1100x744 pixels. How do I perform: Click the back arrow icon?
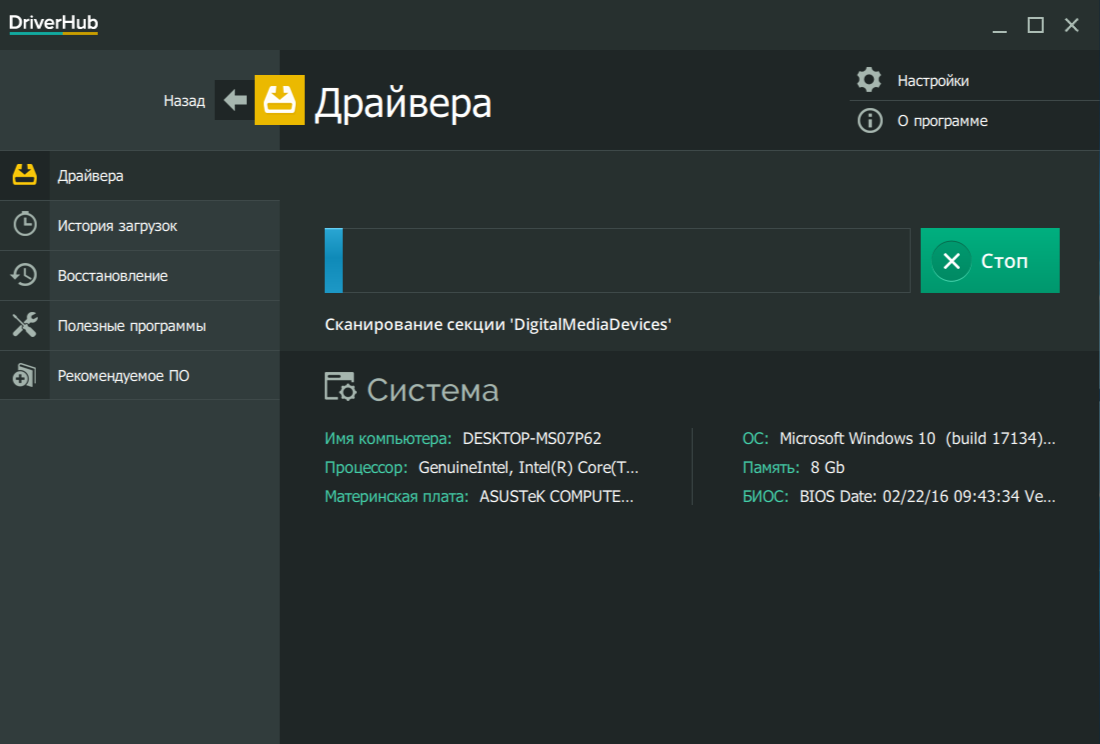coord(235,100)
